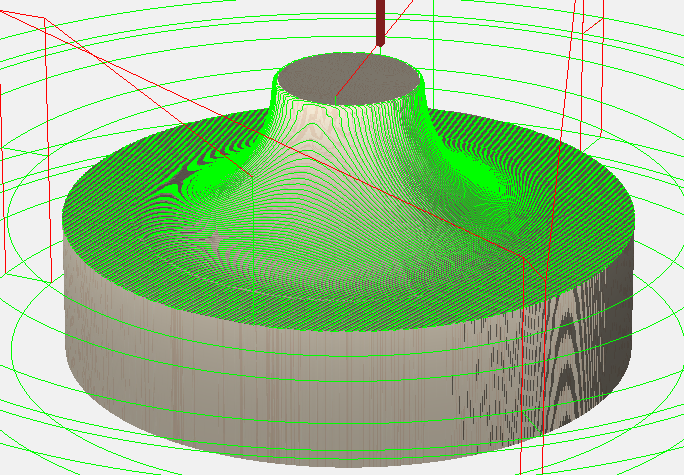This screenshot has width=684, height=475.
Task: Select the flat circular top of the part
Action: coord(349,79)
